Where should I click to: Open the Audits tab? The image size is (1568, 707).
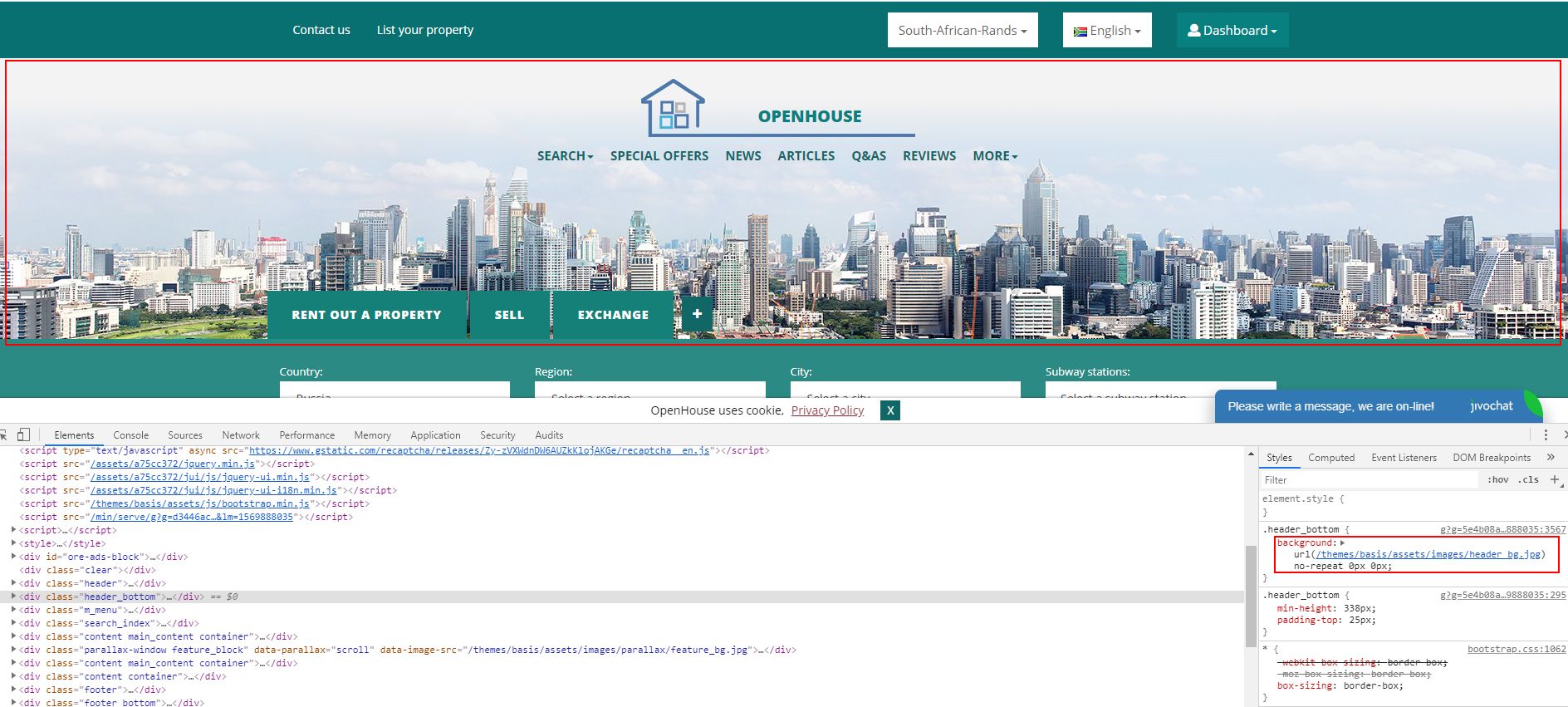[x=549, y=435]
